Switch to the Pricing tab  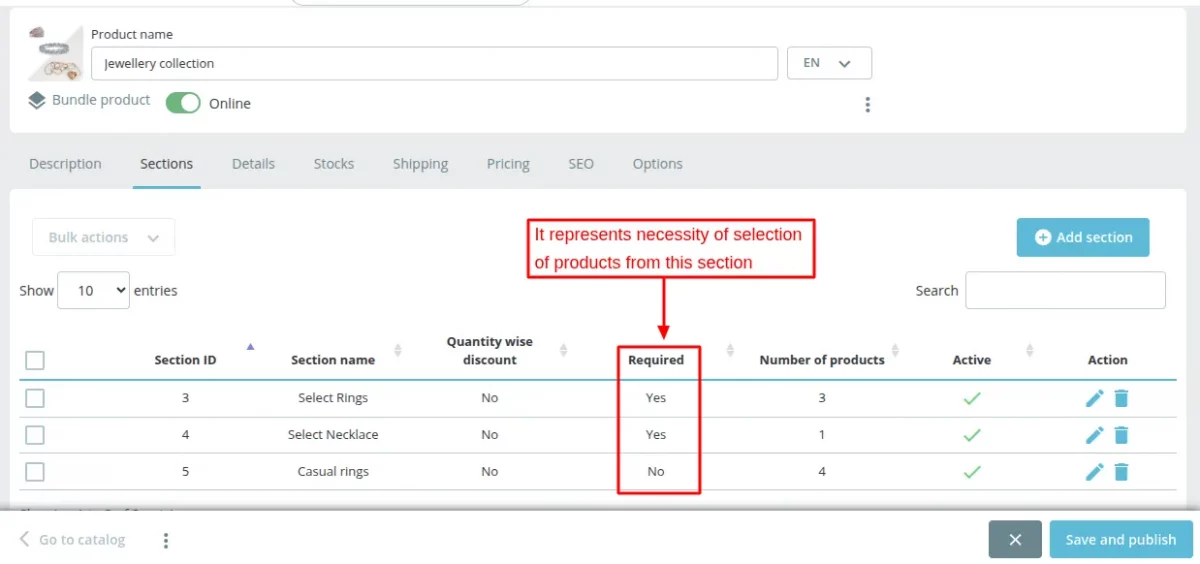point(508,164)
